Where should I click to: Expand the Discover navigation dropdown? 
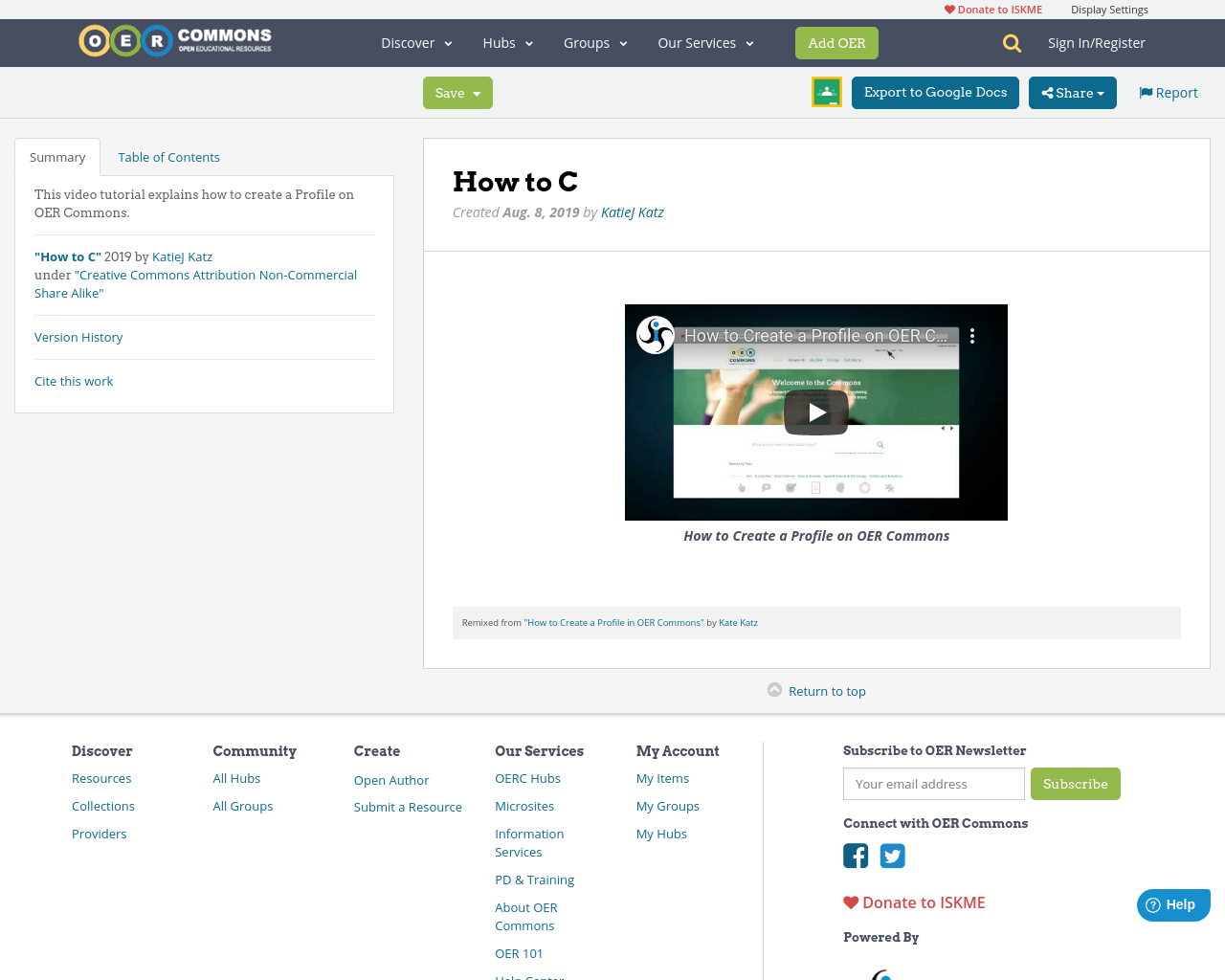click(x=415, y=42)
